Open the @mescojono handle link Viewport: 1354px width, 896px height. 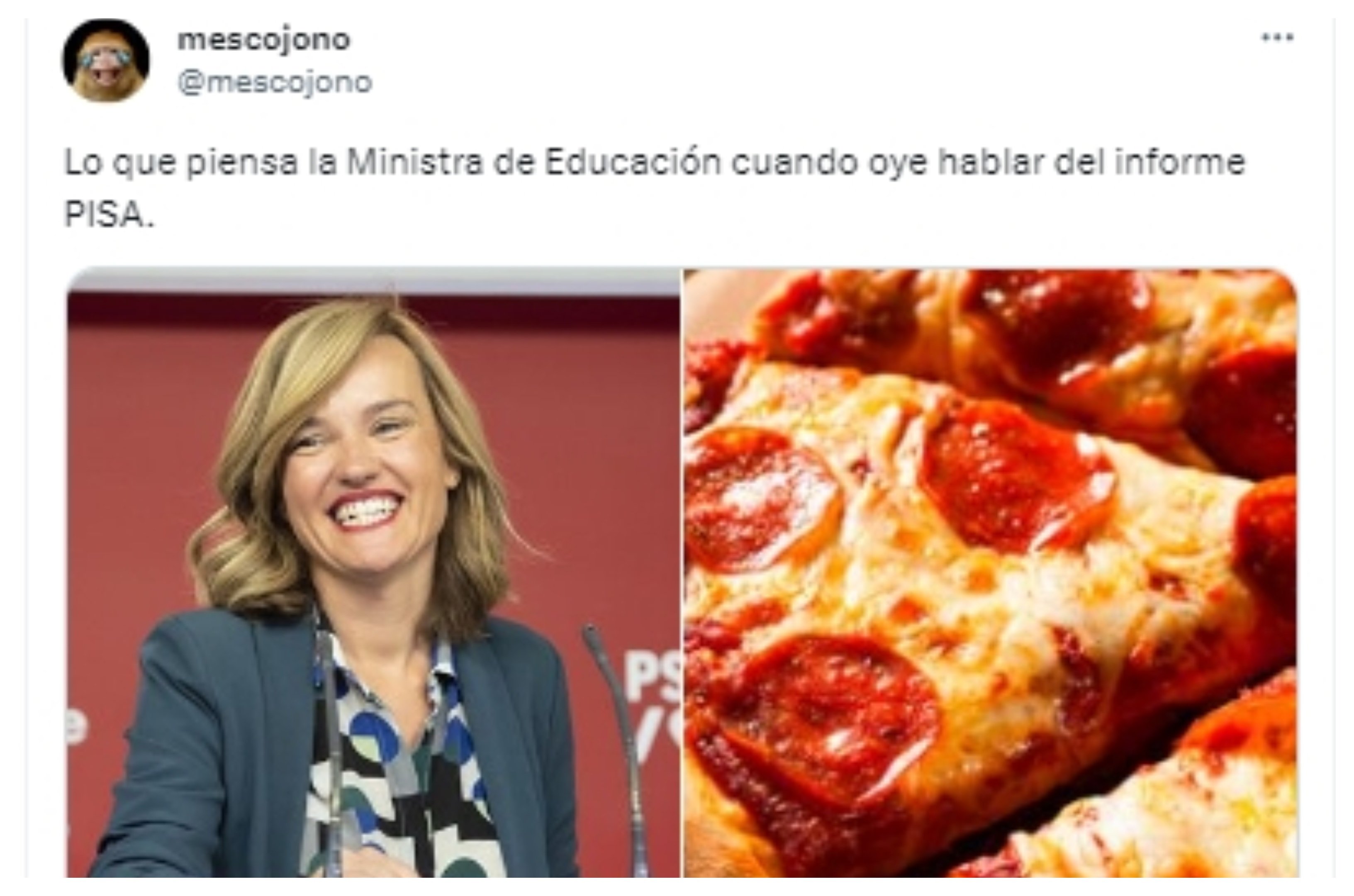click(x=275, y=83)
